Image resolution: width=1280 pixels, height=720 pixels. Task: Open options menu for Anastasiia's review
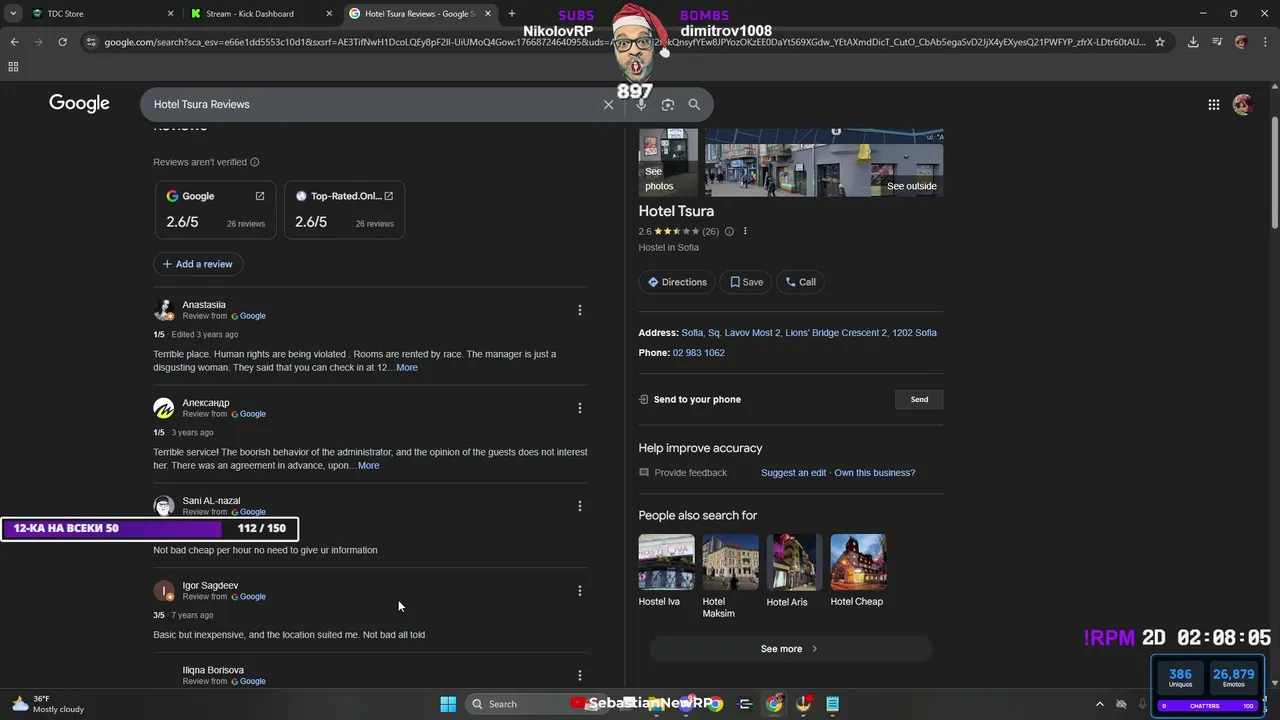(x=579, y=310)
